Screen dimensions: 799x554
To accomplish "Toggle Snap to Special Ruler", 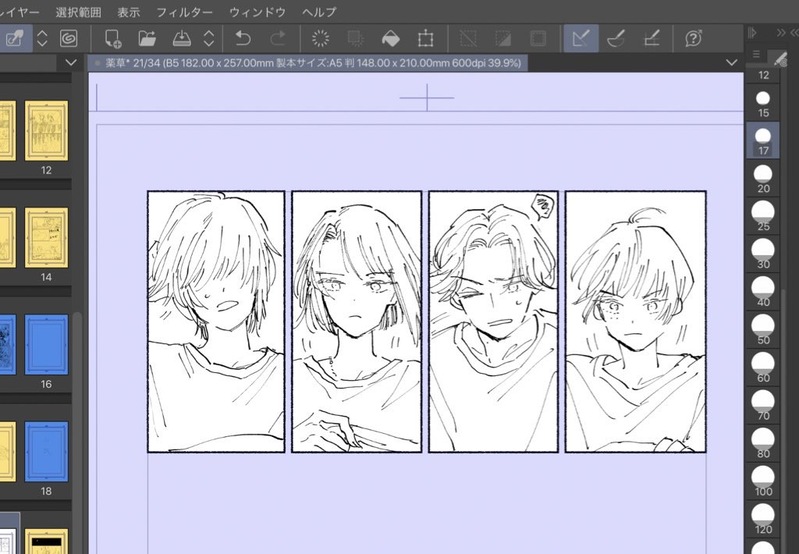I will tap(616, 38).
